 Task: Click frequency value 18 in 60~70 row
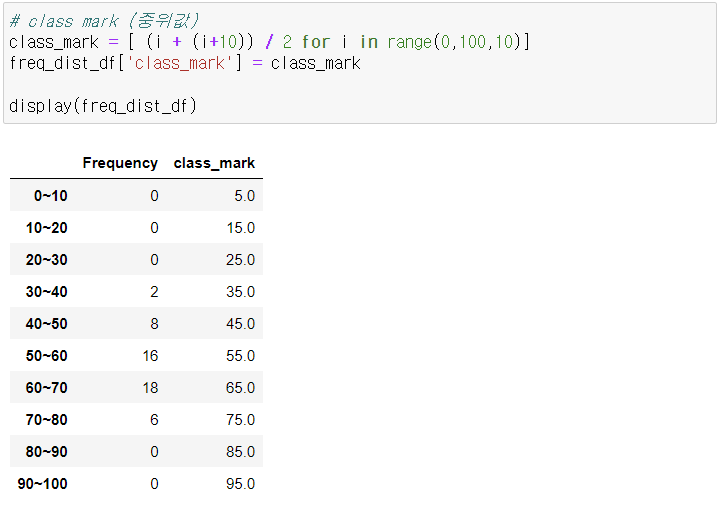151,388
